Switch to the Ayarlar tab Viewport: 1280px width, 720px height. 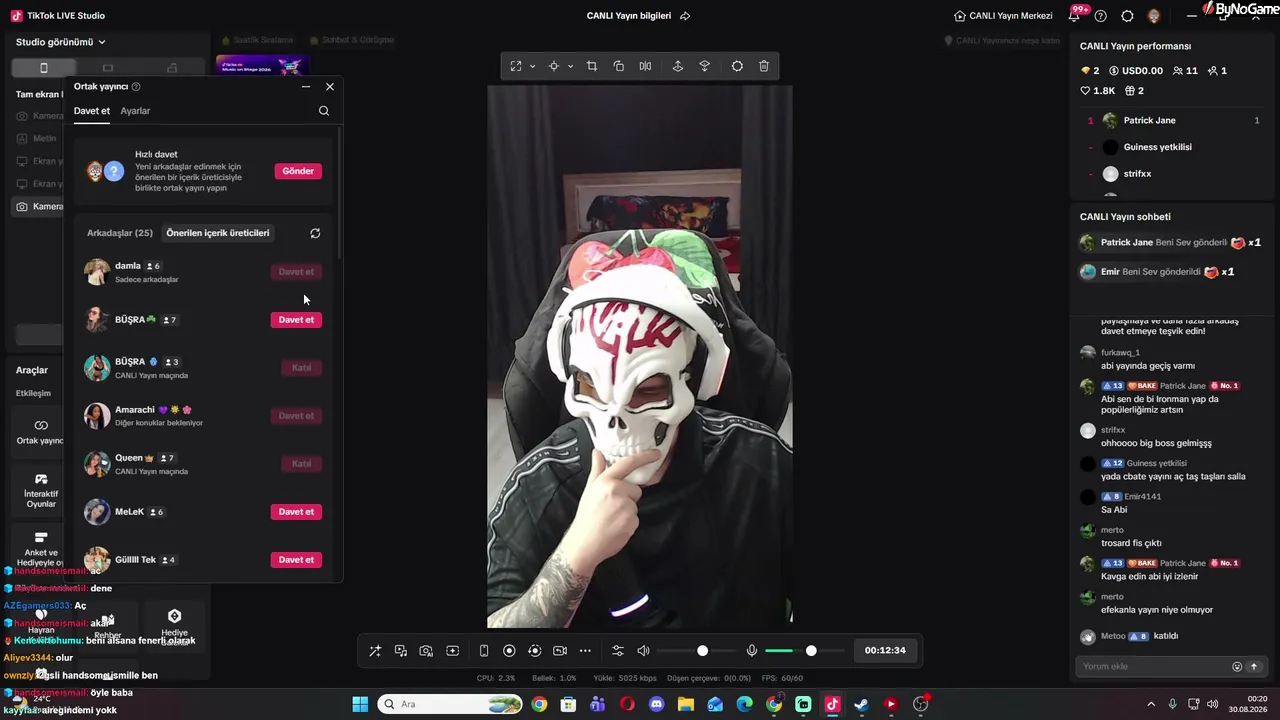coord(135,111)
